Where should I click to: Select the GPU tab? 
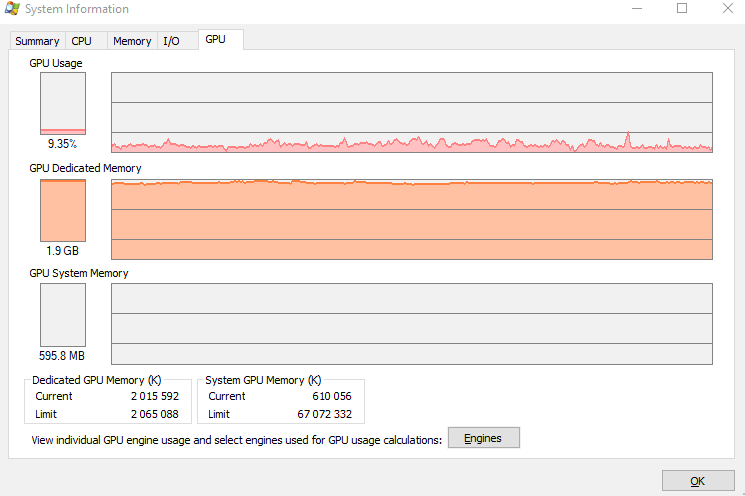(216, 39)
